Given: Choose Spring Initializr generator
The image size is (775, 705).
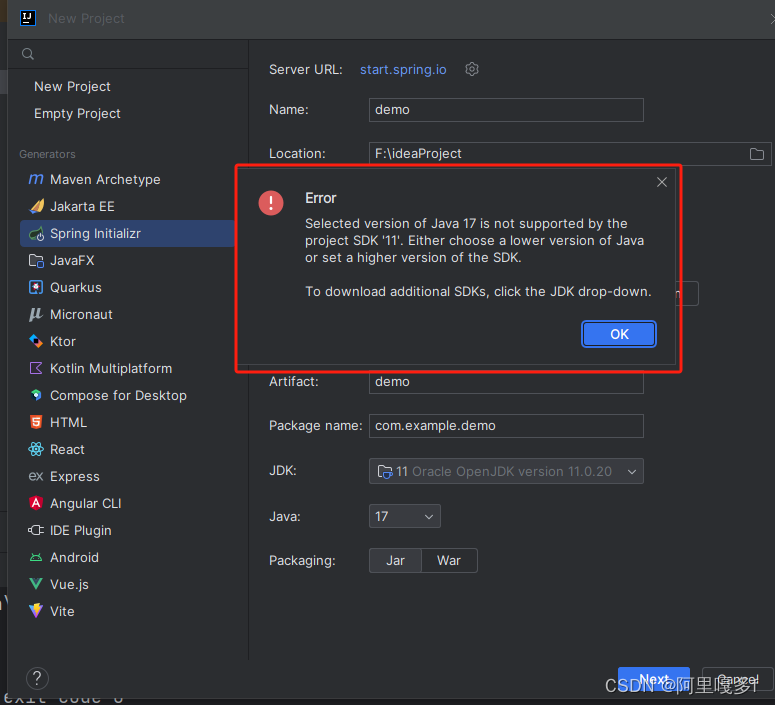Looking at the screenshot, I should pyautogui.click(x=127, y=233).
